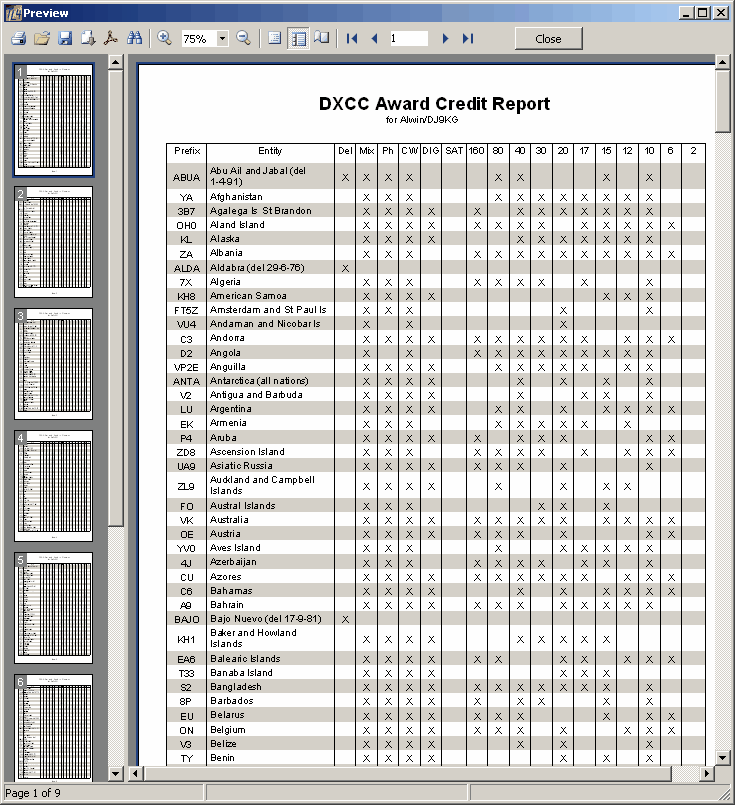The height and width of the screenshot is (805, 735).
Task: Open a saved report file
Action: click(x=42, y=39)
